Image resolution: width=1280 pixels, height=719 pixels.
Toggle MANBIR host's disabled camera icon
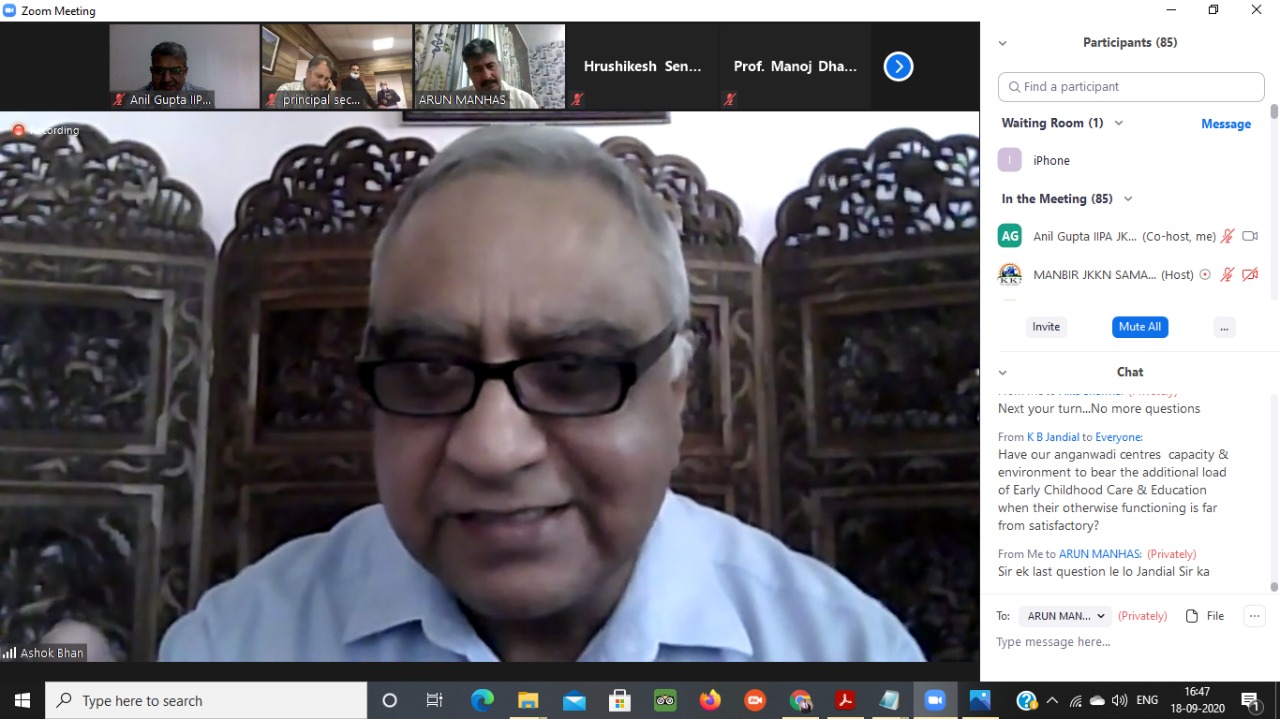click(1250, 274)
